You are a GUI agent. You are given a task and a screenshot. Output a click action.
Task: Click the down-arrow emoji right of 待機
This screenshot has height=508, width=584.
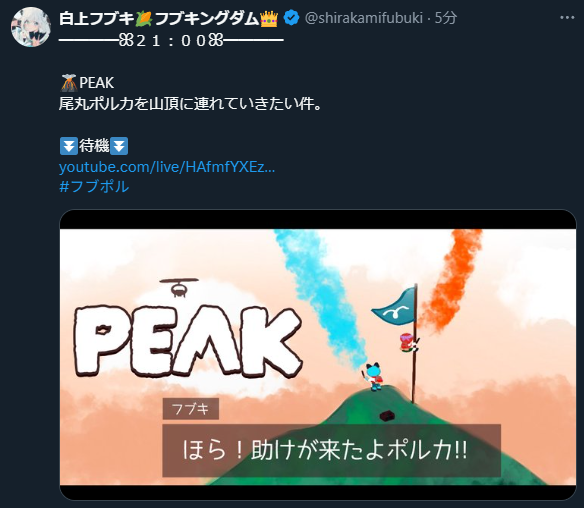pos(119,146)
